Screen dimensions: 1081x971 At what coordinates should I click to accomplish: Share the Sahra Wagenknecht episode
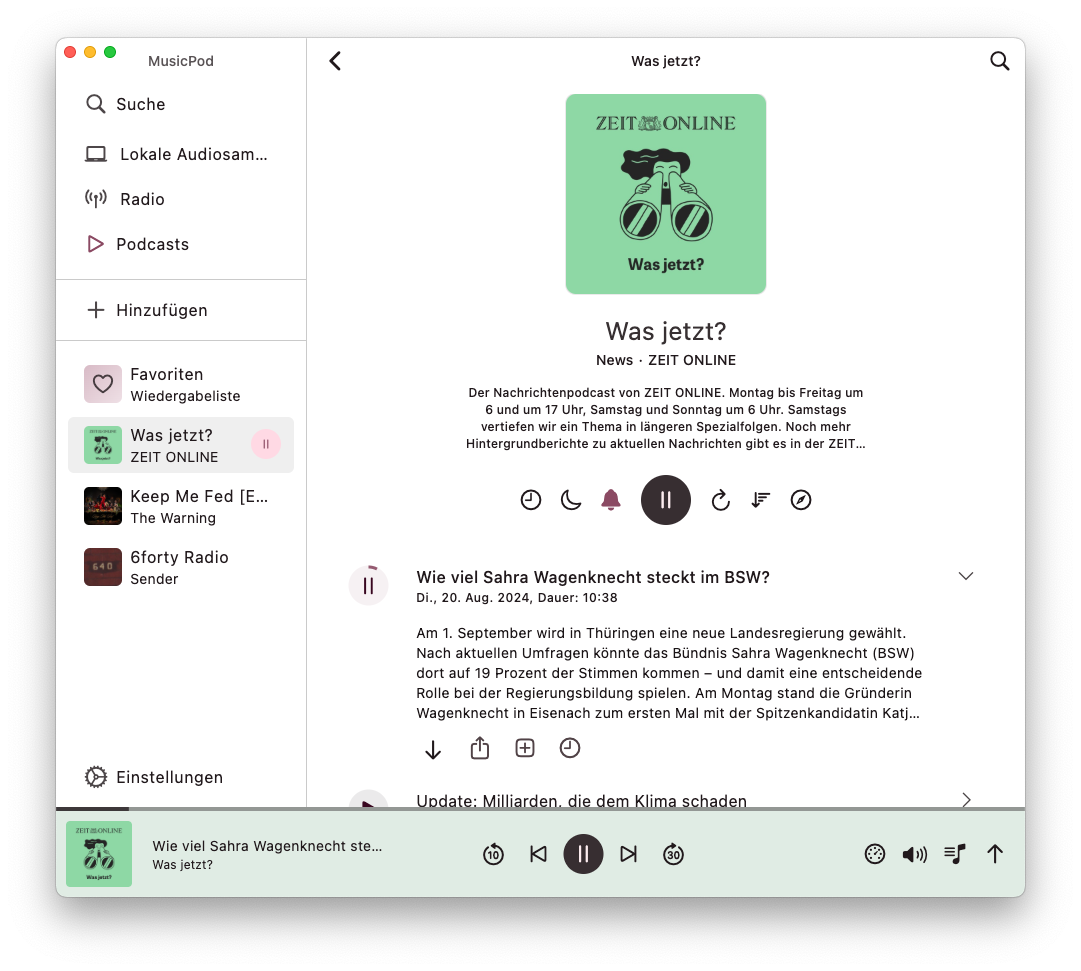tap(480, 748)
